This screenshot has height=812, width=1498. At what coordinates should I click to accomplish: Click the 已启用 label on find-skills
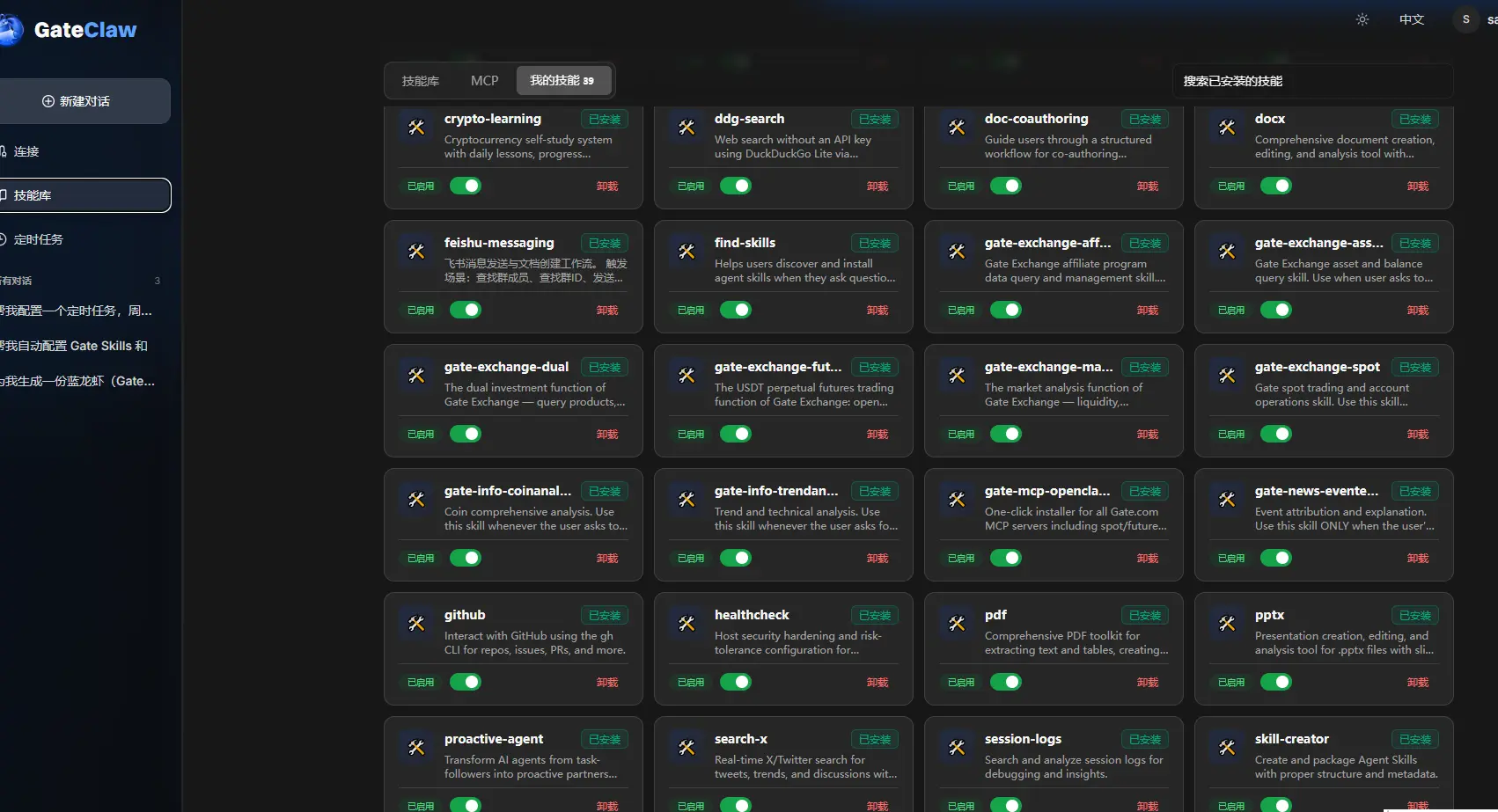coord(691,311)
